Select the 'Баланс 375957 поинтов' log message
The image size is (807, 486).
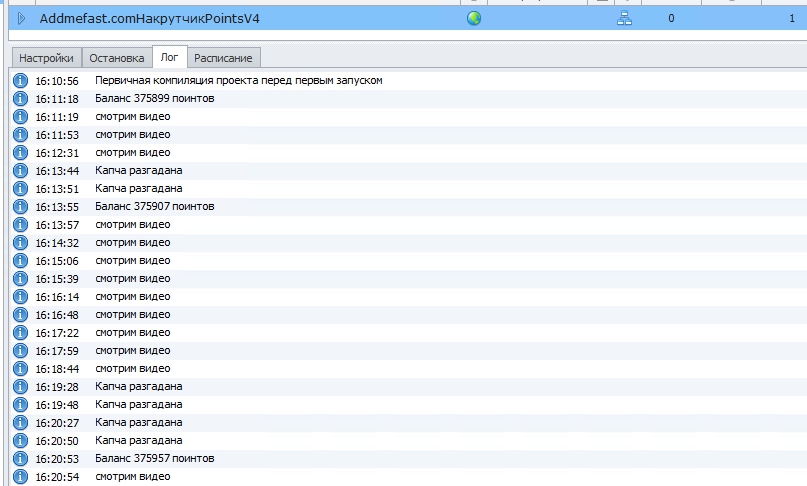click(155, 458)
